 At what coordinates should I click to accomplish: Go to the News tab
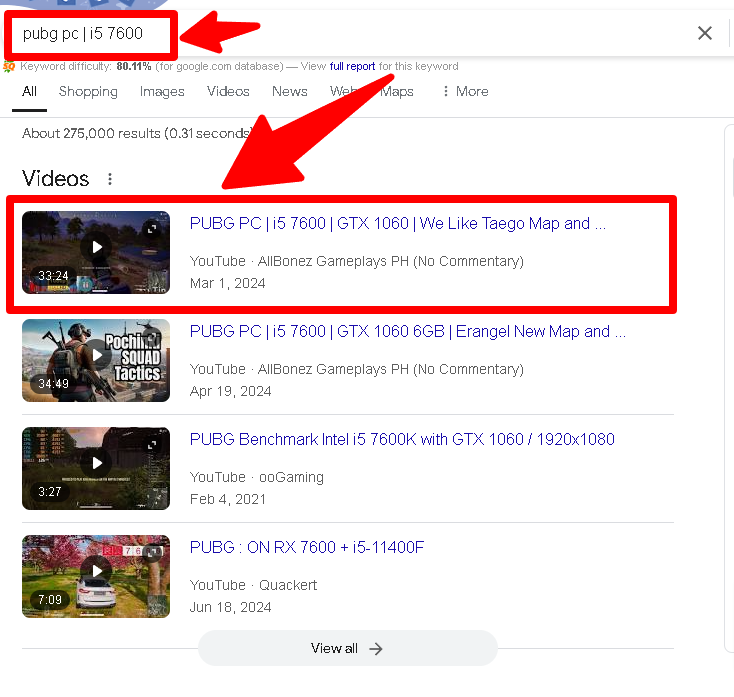pos(289,91)
